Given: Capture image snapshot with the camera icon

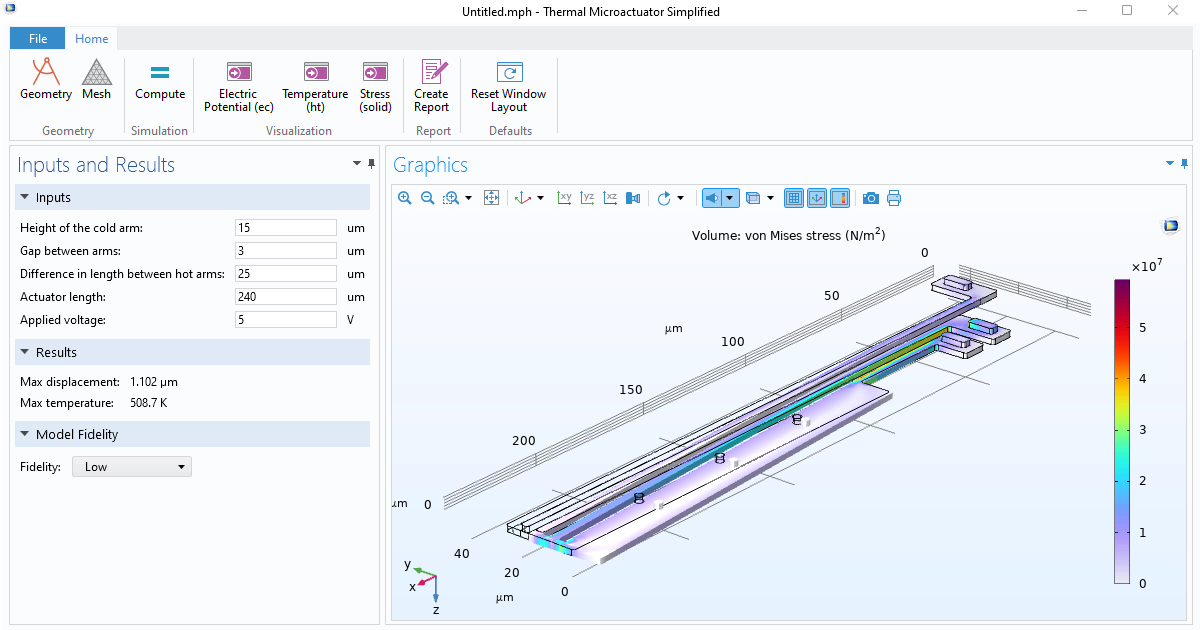Looking at the screenshot, I should pyautogui.click(x=870, y=197).
